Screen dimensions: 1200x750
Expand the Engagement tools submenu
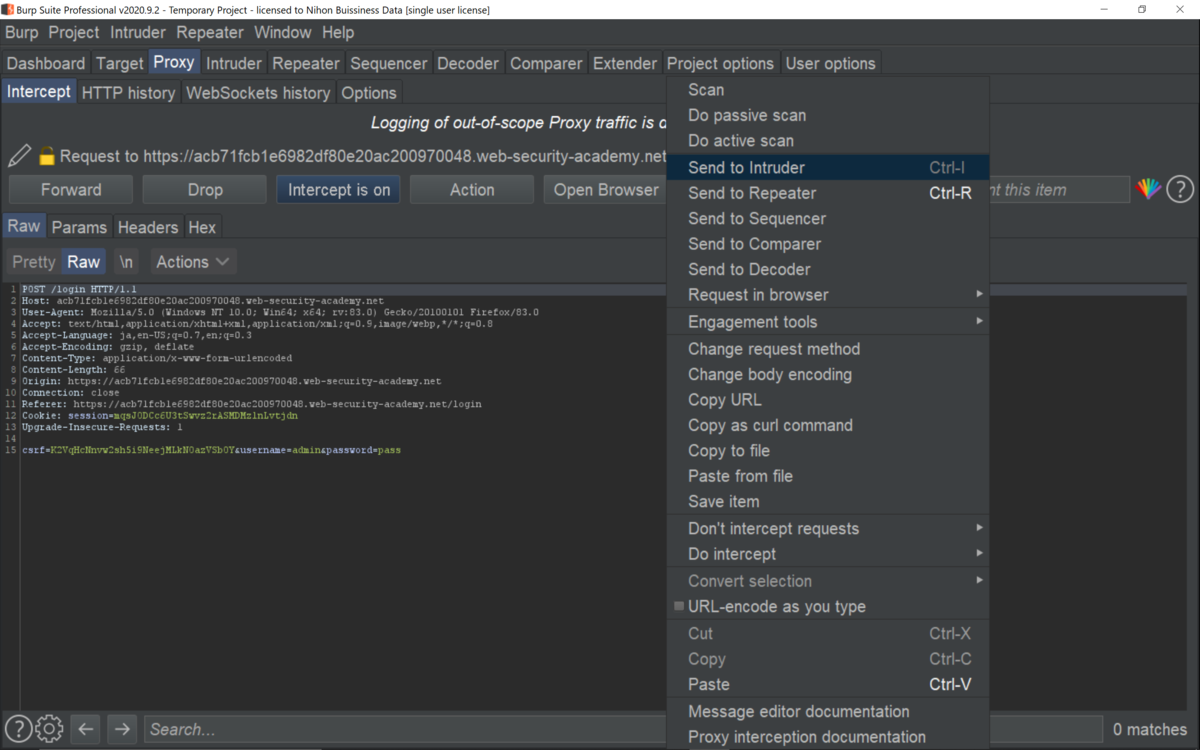[828, 322]
